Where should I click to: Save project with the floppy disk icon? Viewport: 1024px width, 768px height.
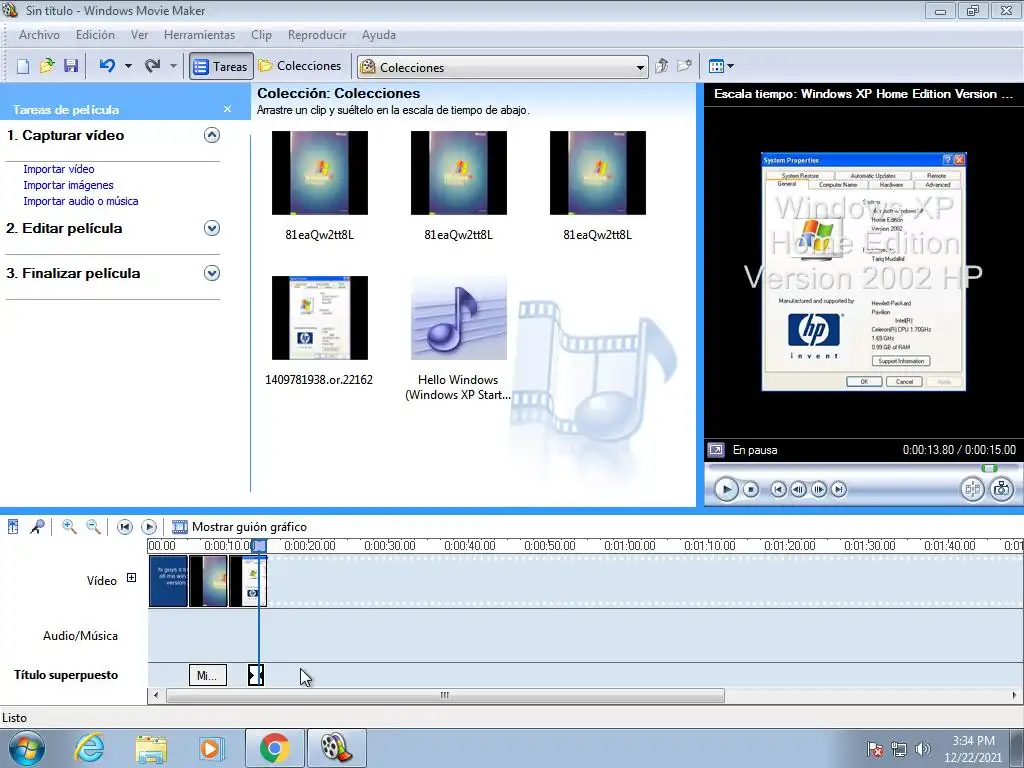(71, 66)
